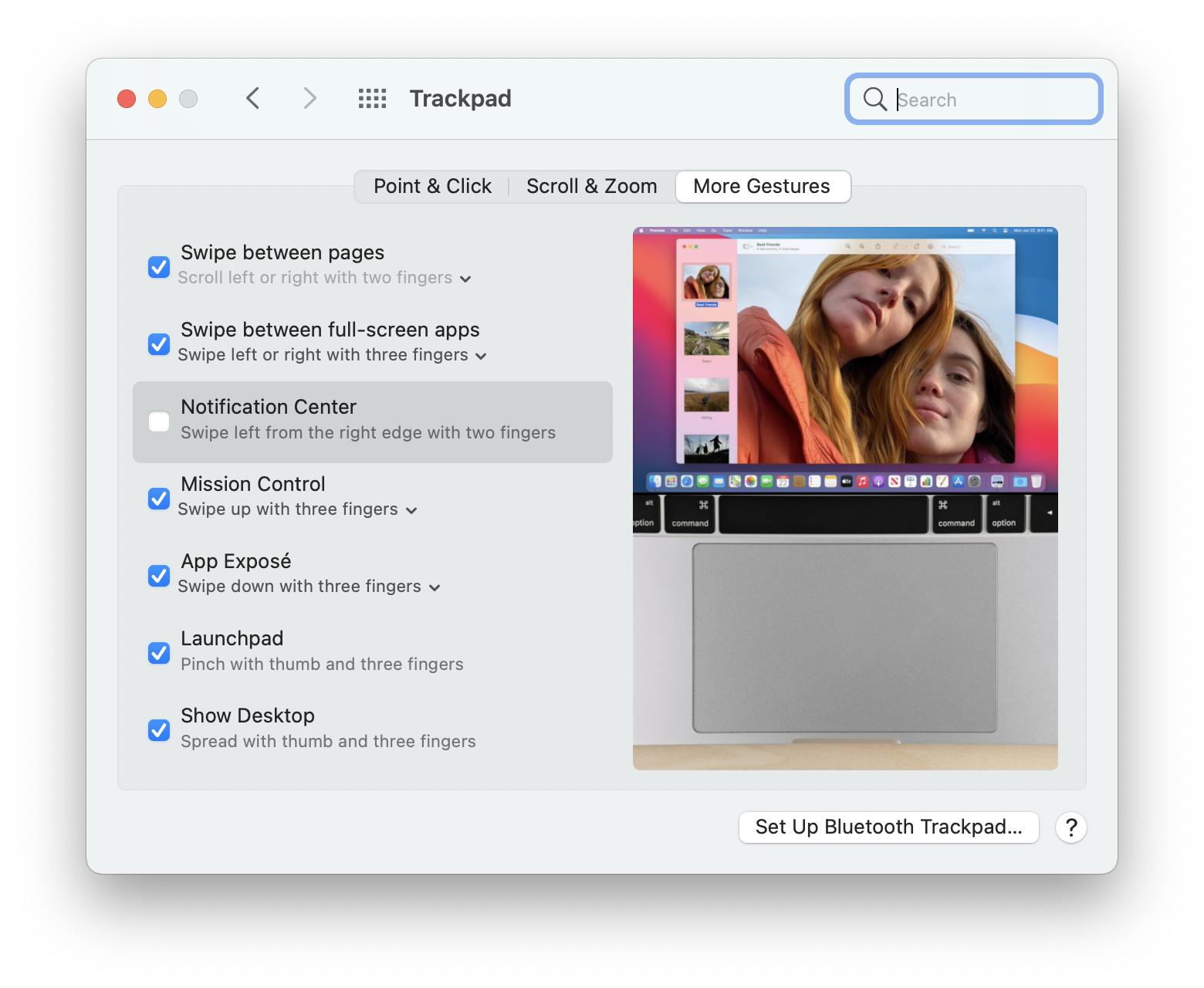The image size is (1204, 988).
Task: Focus the Search input field
Action: (x=974, y=99)
